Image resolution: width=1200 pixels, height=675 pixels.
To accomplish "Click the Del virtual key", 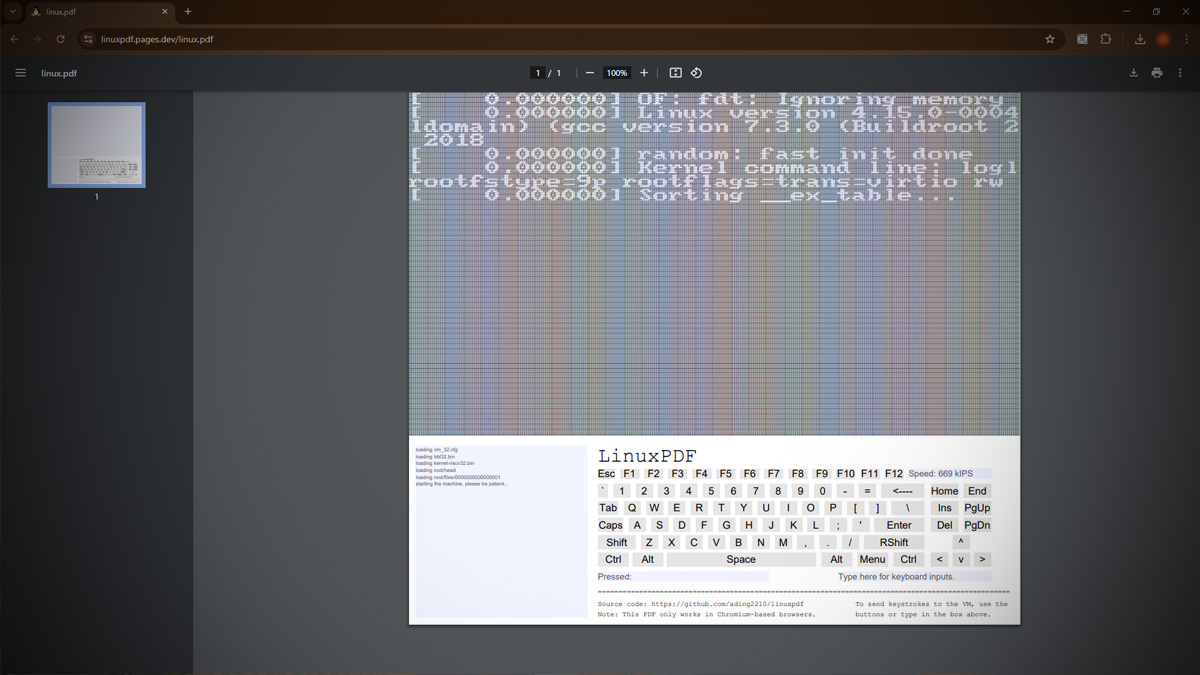I will coord(945,525).
